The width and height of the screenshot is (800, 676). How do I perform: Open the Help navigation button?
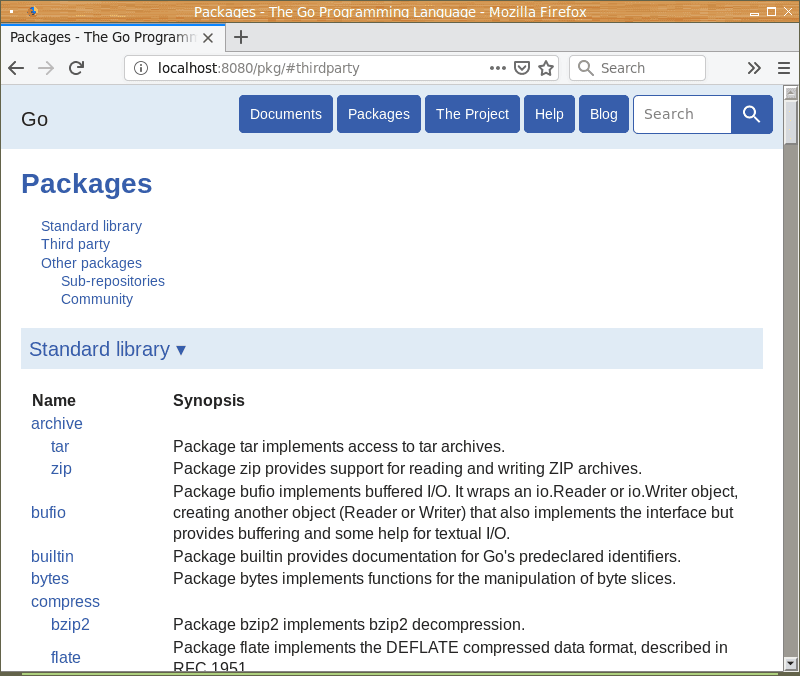[x=549, y=114]
